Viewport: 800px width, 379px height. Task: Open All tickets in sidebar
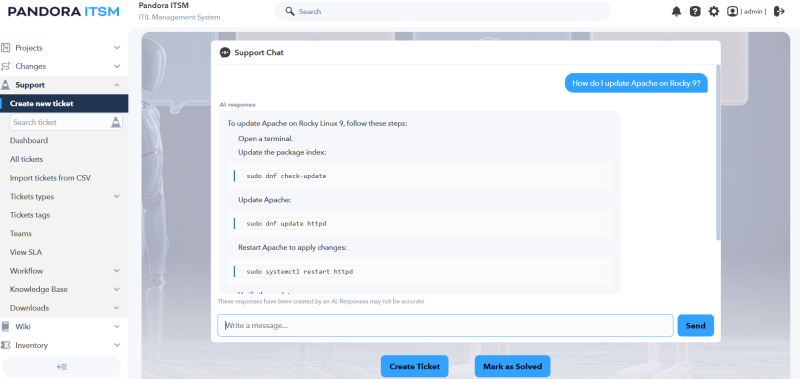pos(27,159)
